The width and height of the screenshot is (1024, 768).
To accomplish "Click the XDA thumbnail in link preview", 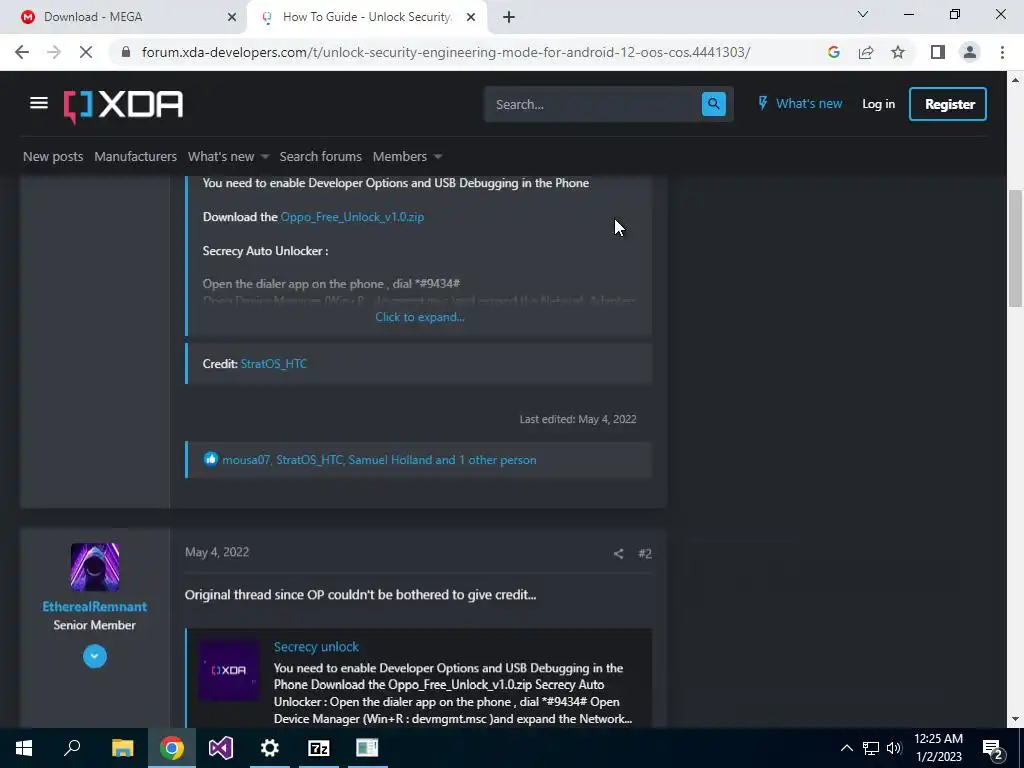I will pyautogui.click(x=229, y=670).
